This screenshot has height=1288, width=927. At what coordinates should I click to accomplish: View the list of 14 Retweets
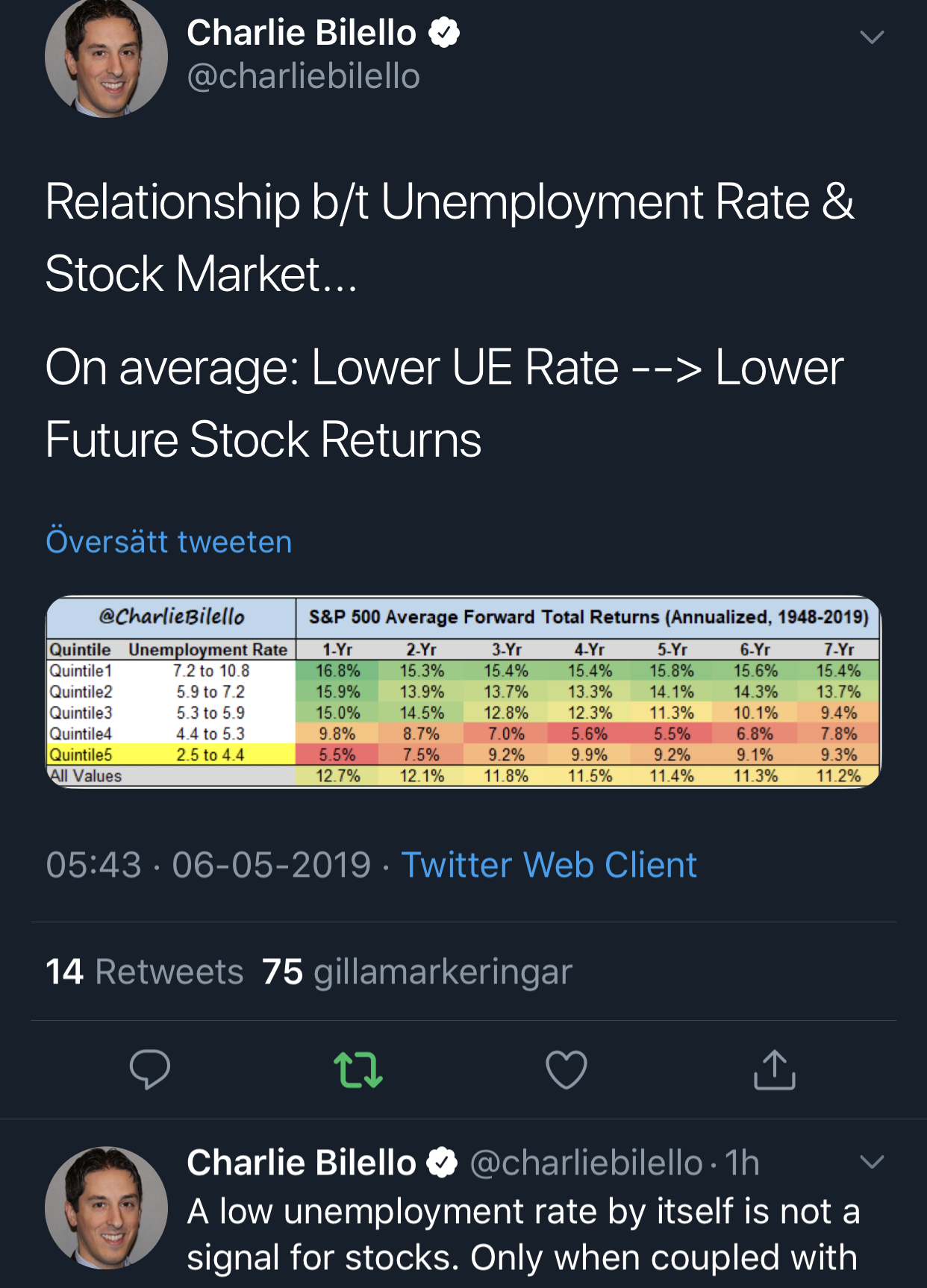[x=145, y=972]
